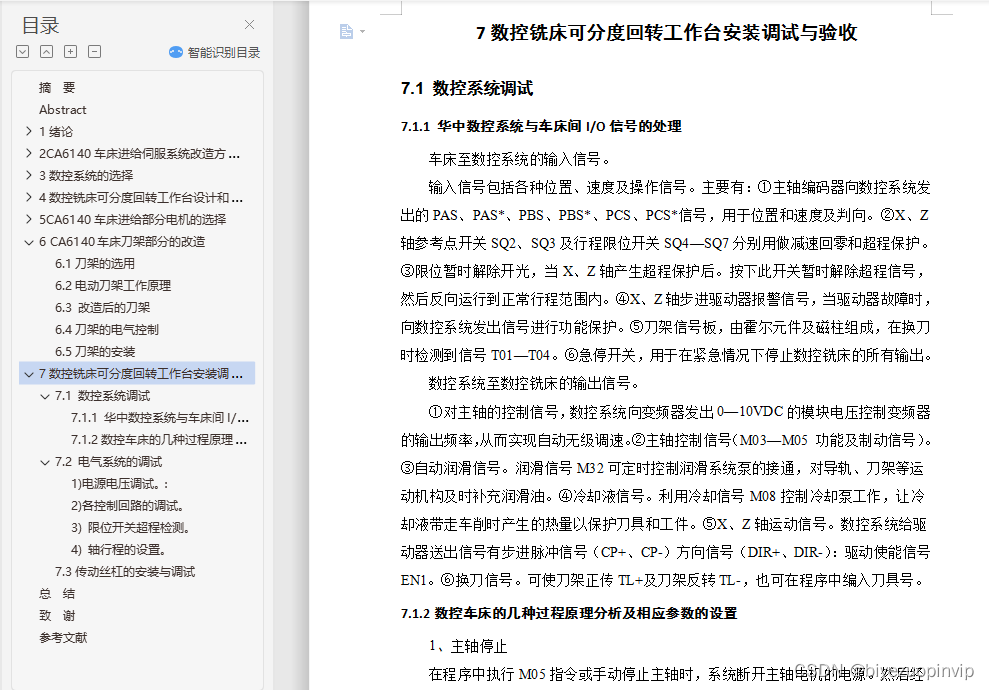Expand the 3 数控系统的选择 node
The height and width of the screenshot is (690, 989).
[x=28, y=175]
